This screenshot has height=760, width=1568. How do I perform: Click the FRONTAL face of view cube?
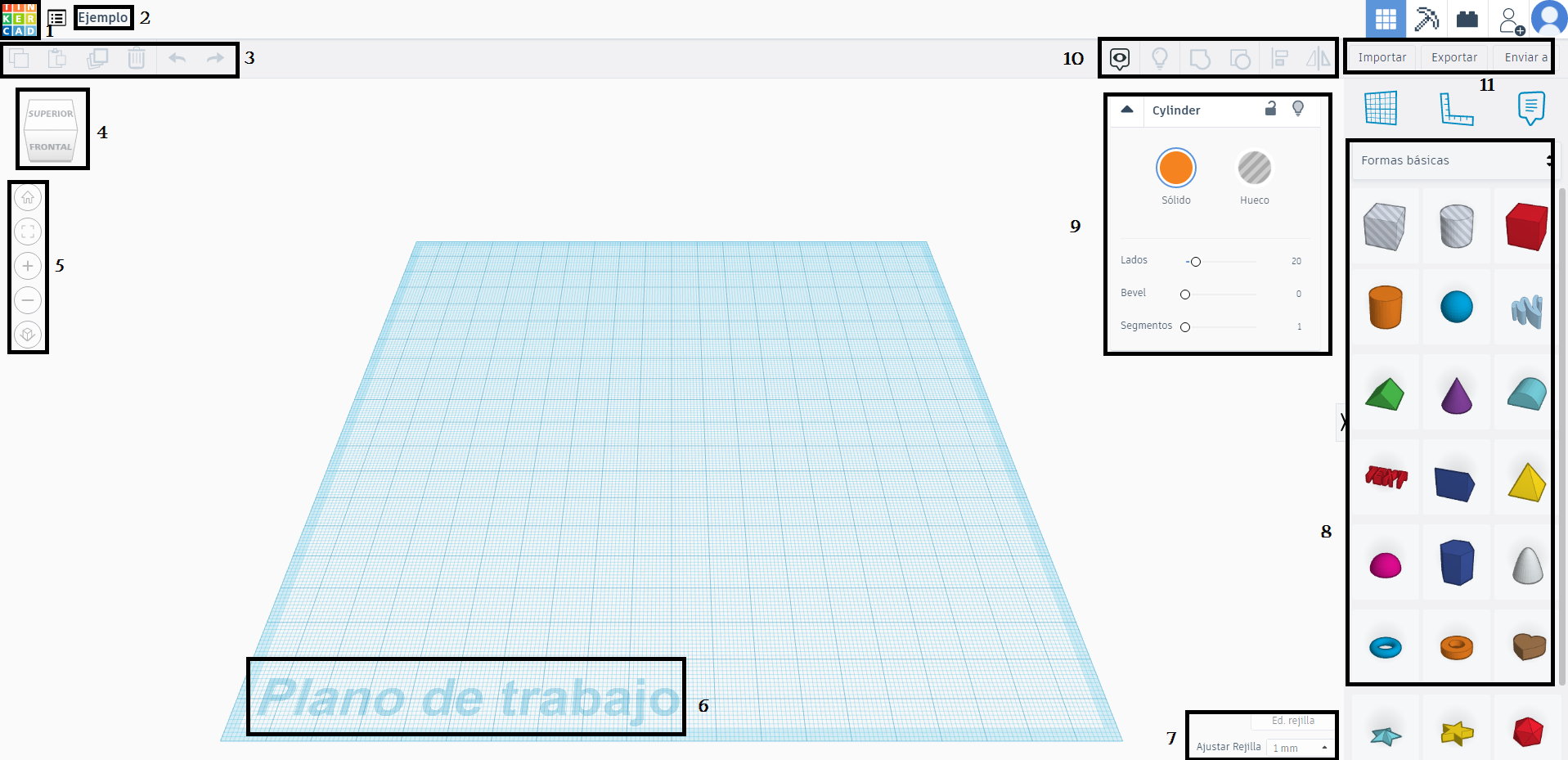tap(51, 147)
